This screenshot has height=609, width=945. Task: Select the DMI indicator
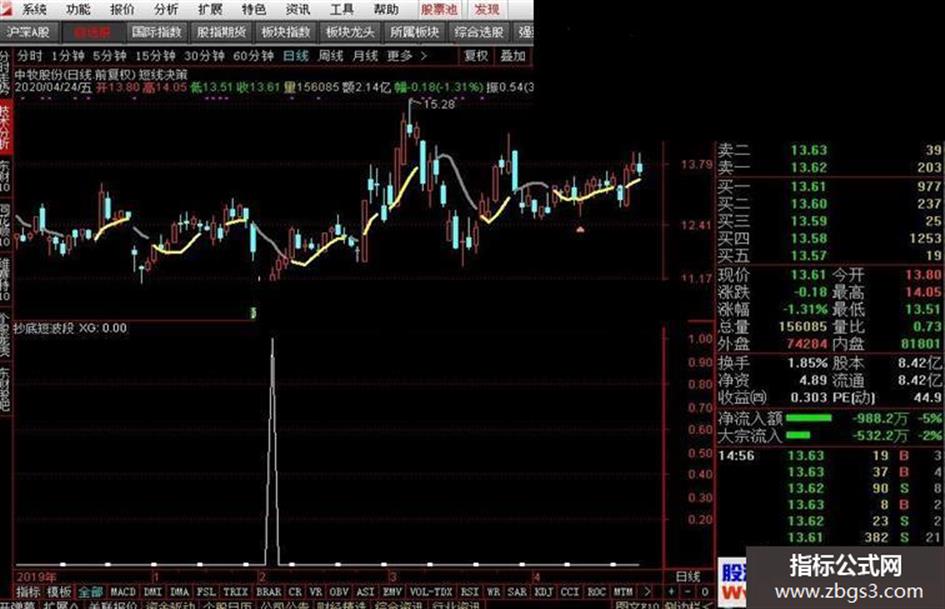pos(152,592)
